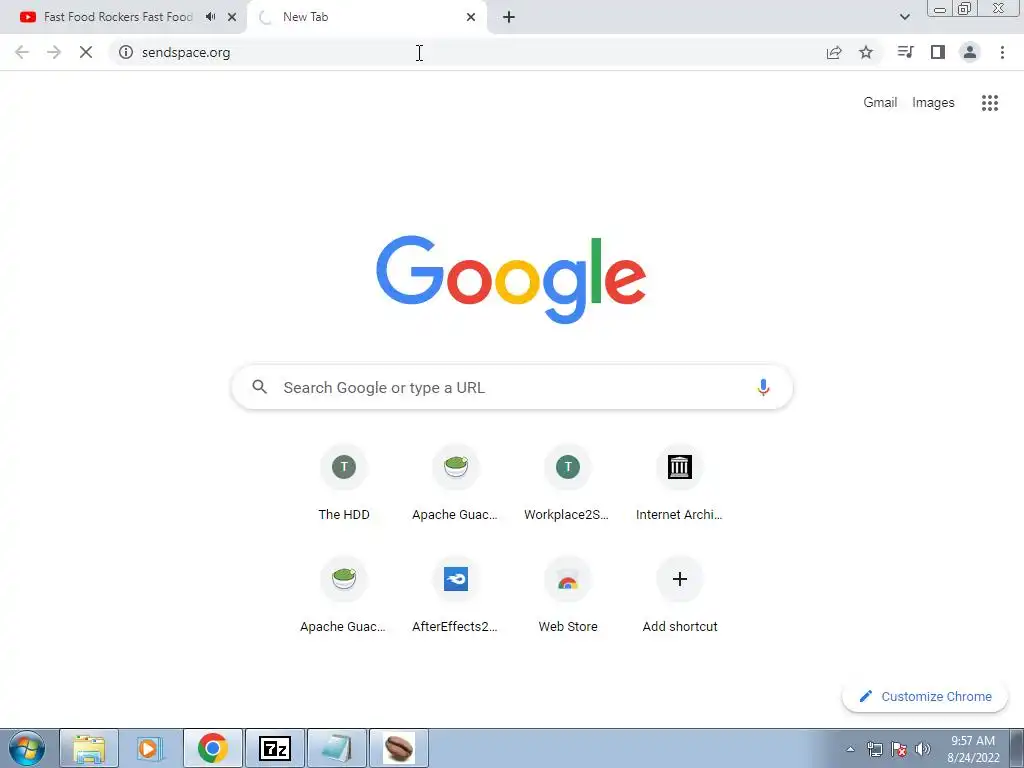Open the volume control in tray

click(x=923, y=749)
